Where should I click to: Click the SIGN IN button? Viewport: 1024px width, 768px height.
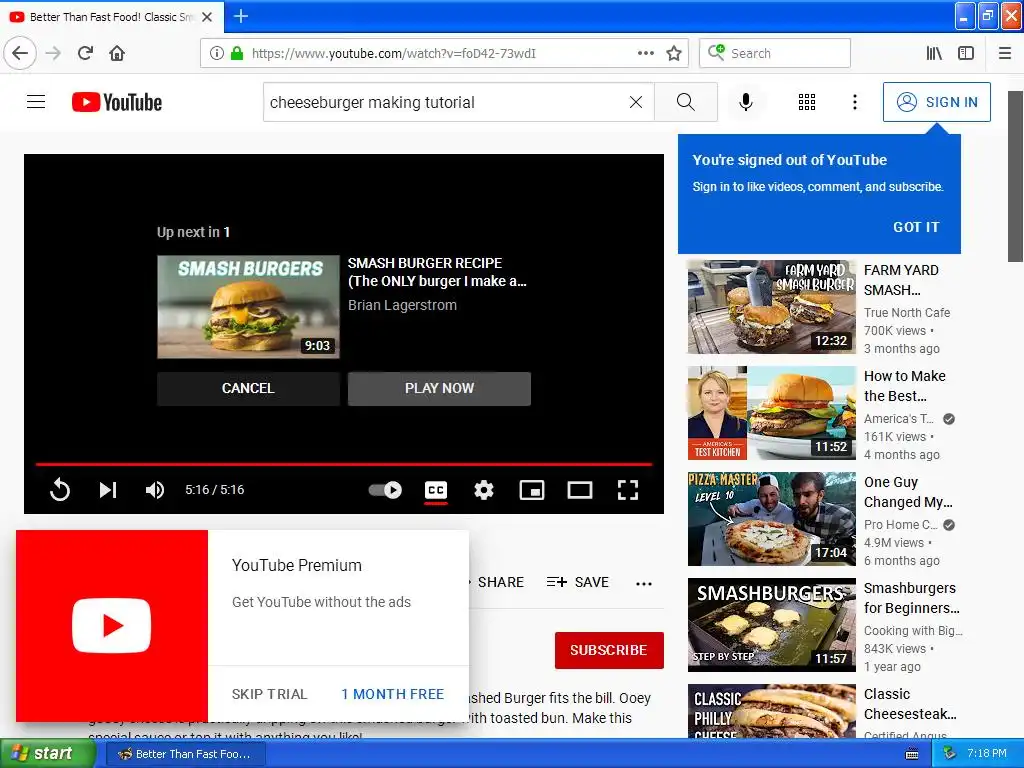936,102
